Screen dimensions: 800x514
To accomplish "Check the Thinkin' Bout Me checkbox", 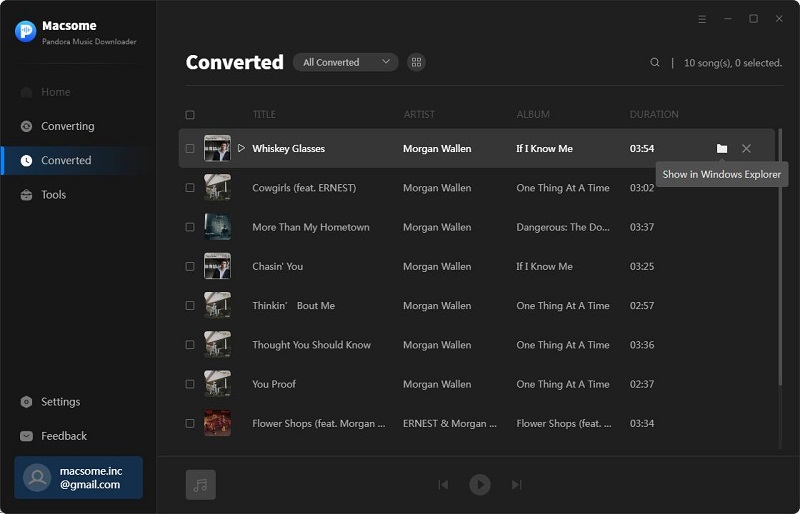I will coord(190,306).
